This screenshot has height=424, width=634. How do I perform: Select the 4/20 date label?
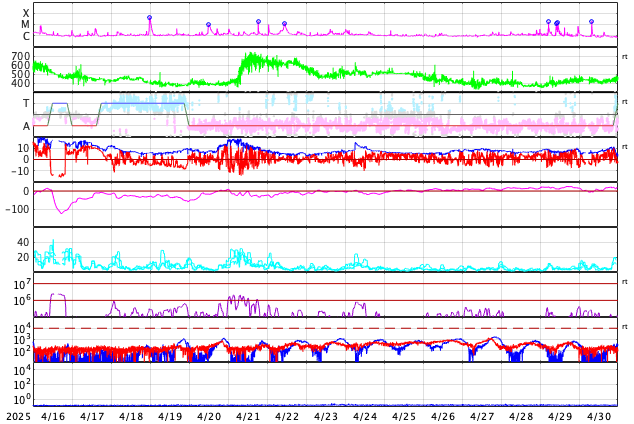click(x=209, y=416)
